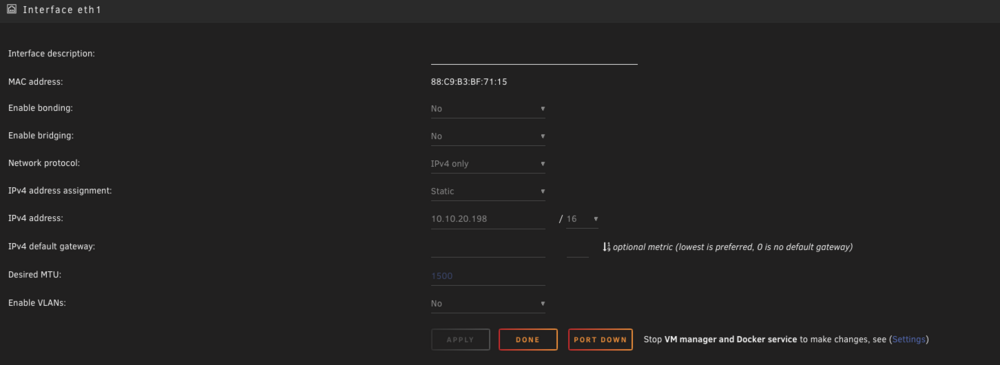Click the IPv4 address assignment label
1000x365 pixels.
coord(60,191)
